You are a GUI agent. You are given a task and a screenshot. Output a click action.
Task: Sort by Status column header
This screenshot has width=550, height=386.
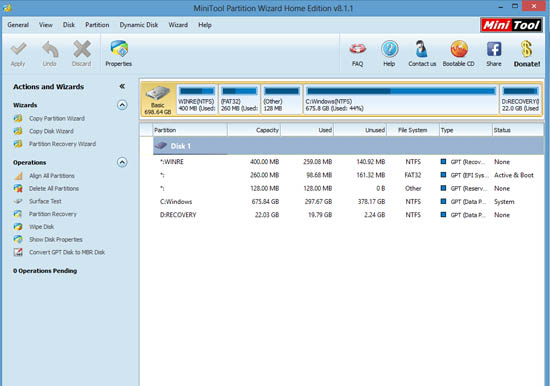tap(518, 130)
